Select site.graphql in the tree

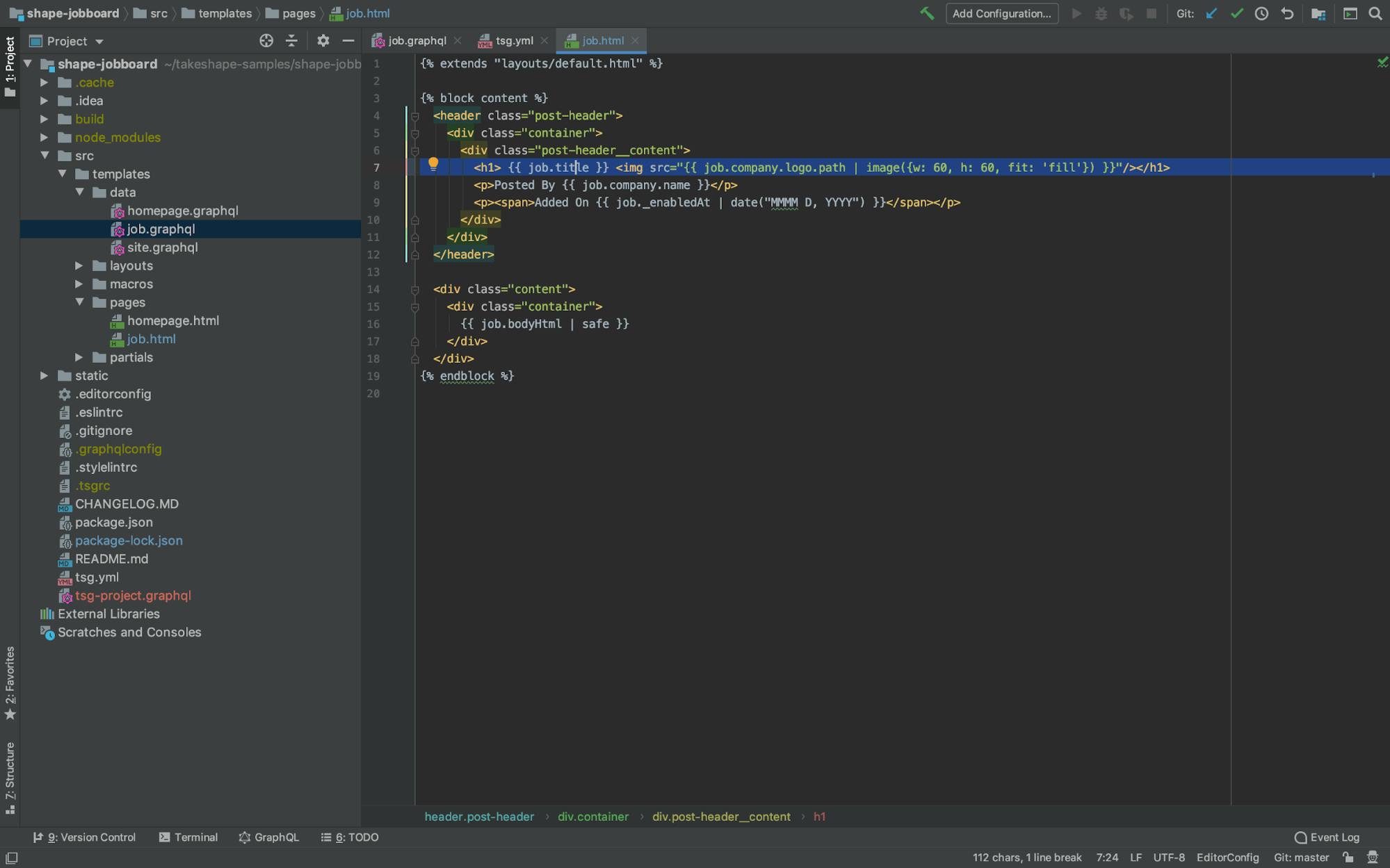tap(162, 247)
